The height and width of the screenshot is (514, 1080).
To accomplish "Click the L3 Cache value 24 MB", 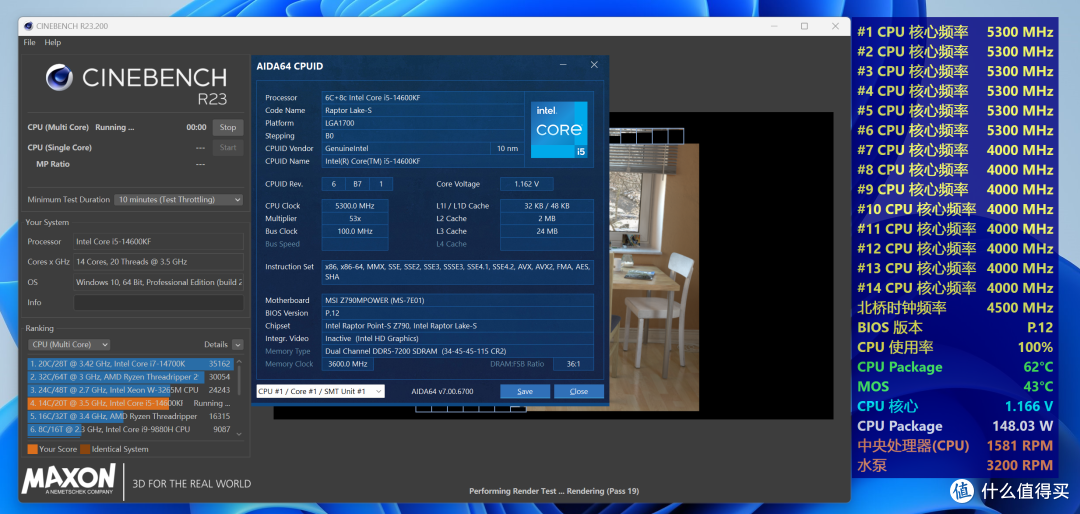I will pyautogui.click(x=547, y=232).
